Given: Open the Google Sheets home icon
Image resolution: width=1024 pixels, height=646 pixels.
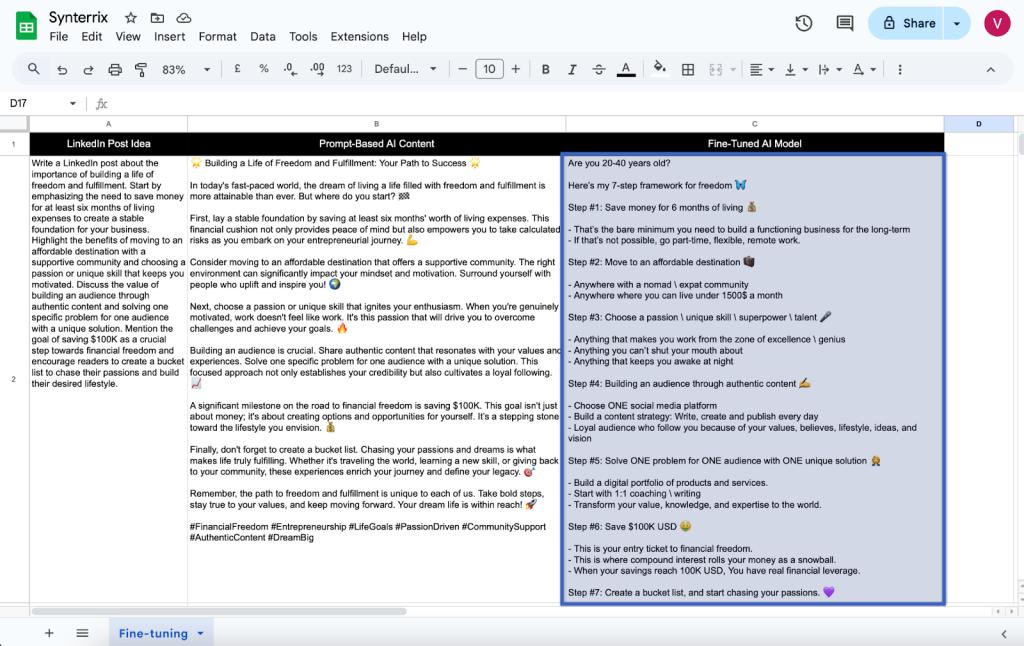Looking at the screenshot, I should pyautogui.click(x=26, y=26).
